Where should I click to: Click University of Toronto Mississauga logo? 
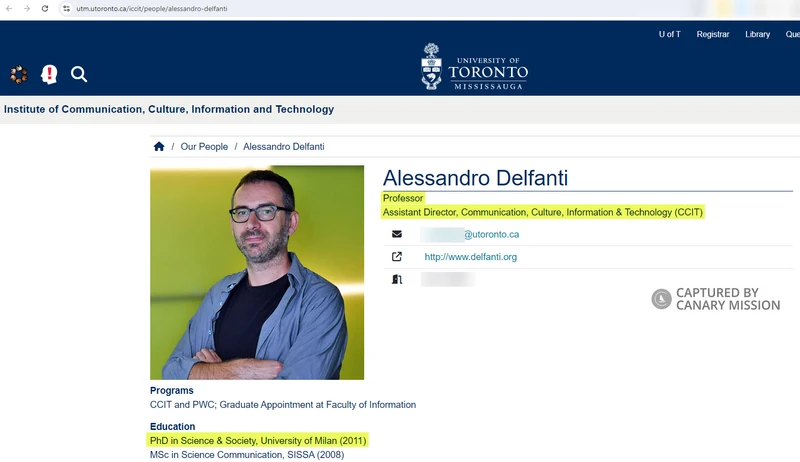[474, 67]
